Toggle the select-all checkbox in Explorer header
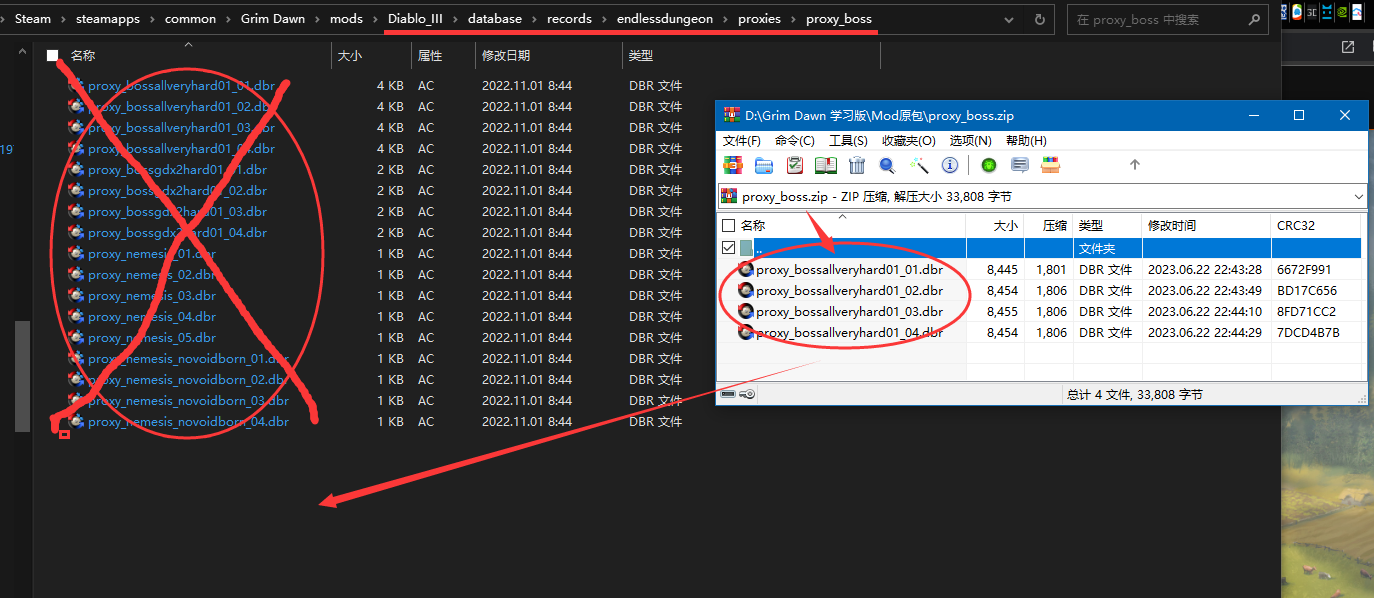1374x598 pixels. tap(53, 56)
